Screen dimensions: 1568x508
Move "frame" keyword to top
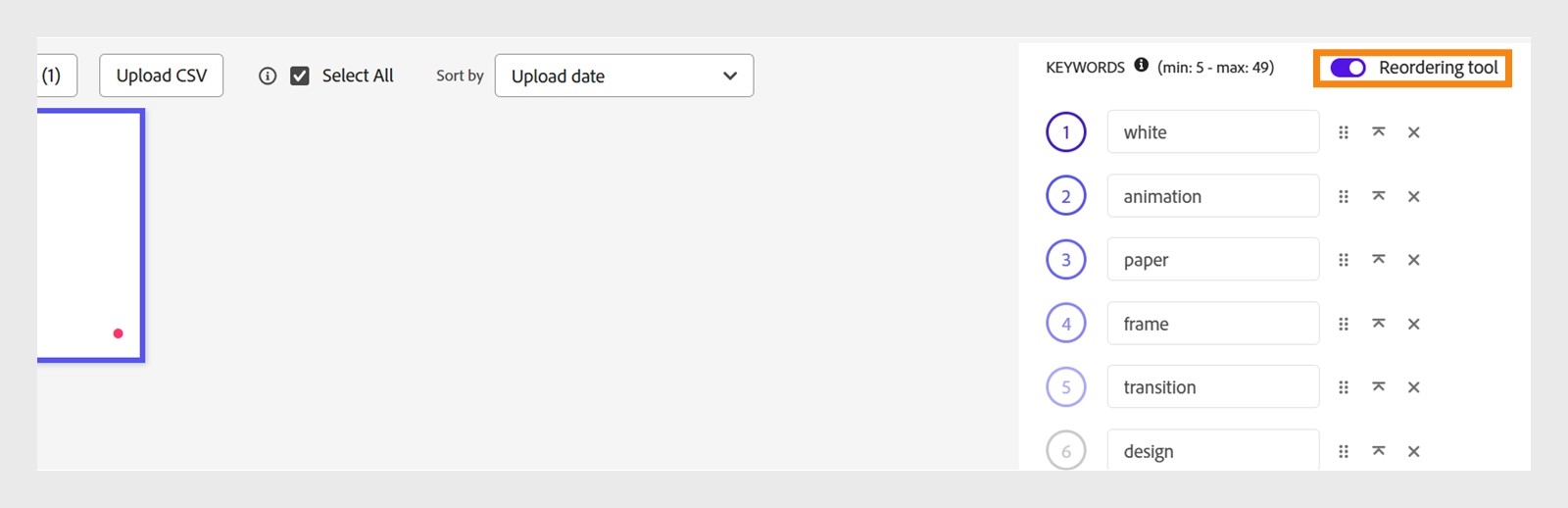click(x=1378, y=324)
